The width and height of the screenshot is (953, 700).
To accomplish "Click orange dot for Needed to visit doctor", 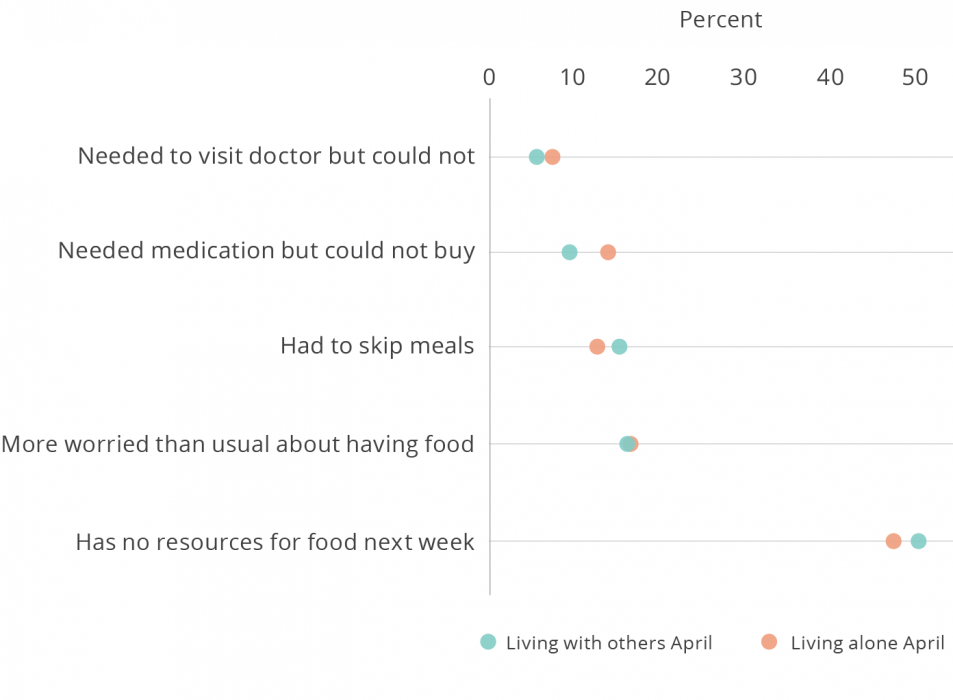I will pyautogui.click(x=552, y=157).
